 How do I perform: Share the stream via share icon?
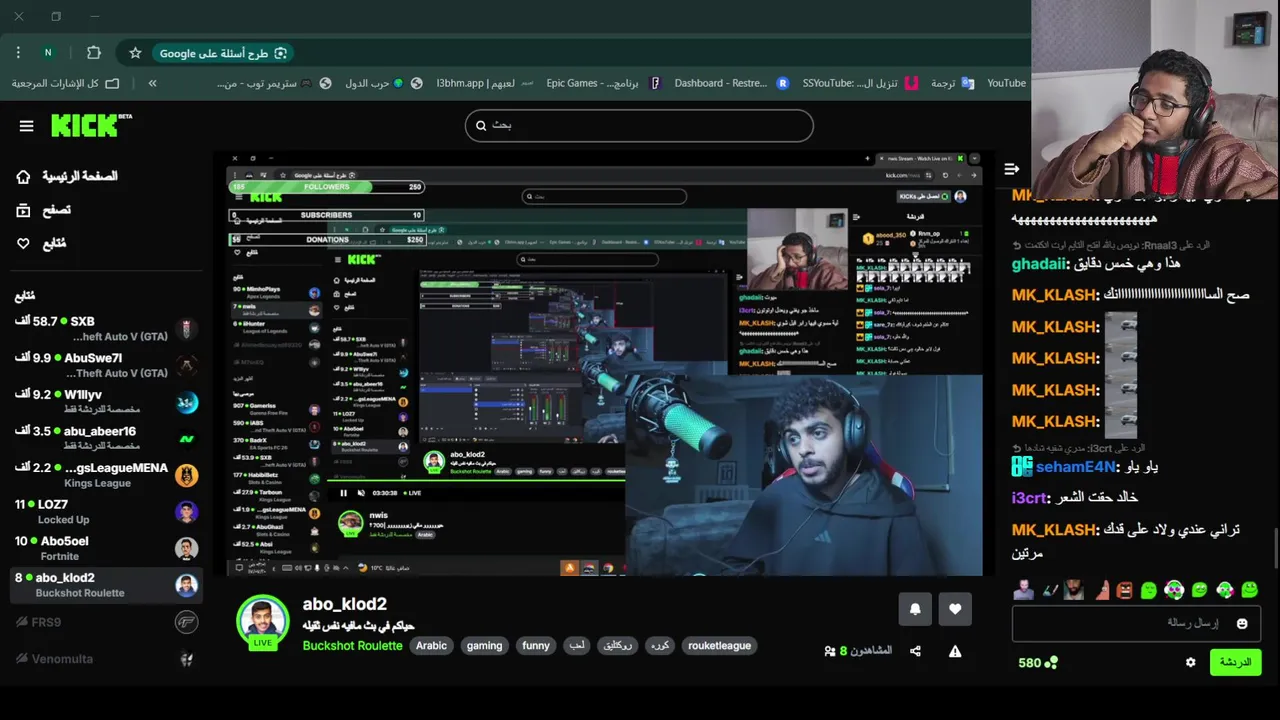[x=915, y=651]
